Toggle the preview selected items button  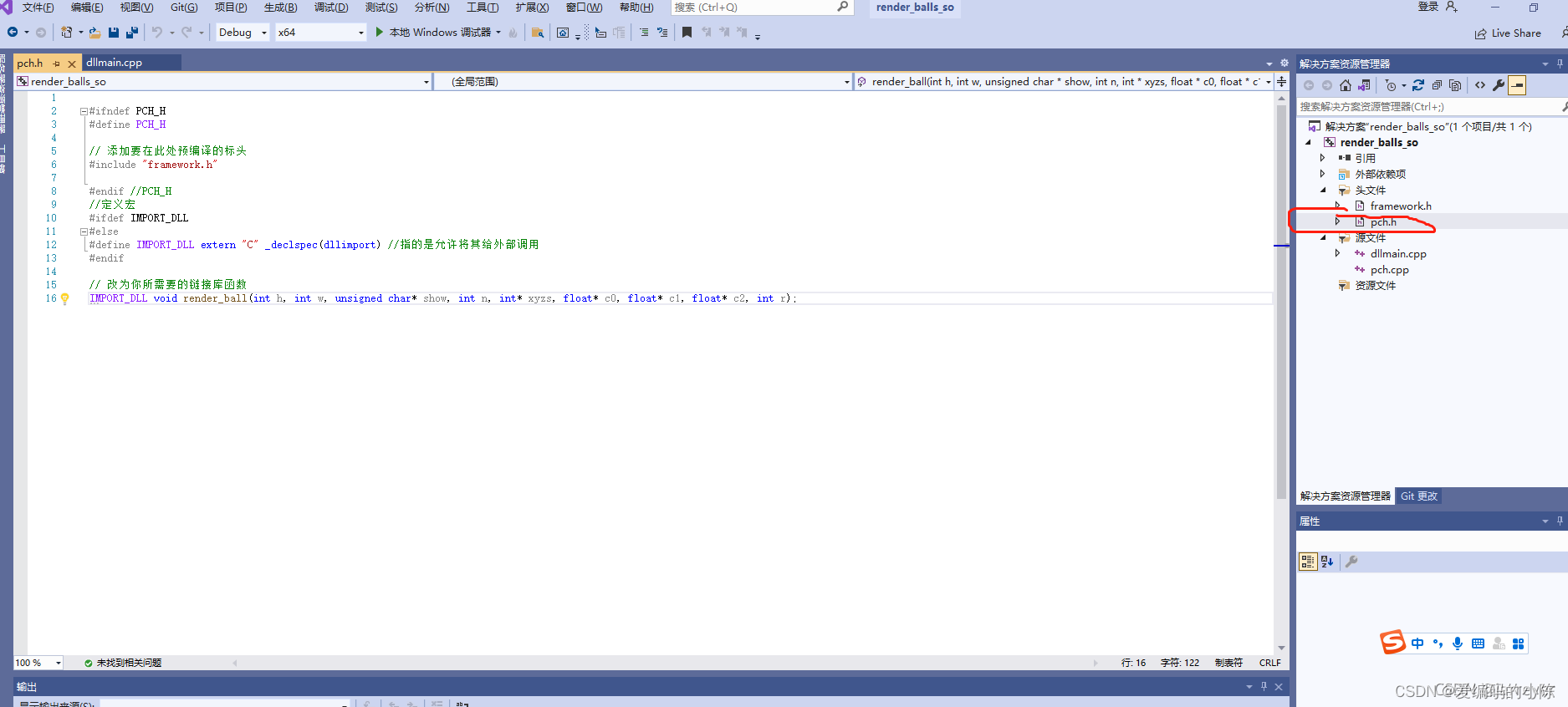tap(1518, 85)
